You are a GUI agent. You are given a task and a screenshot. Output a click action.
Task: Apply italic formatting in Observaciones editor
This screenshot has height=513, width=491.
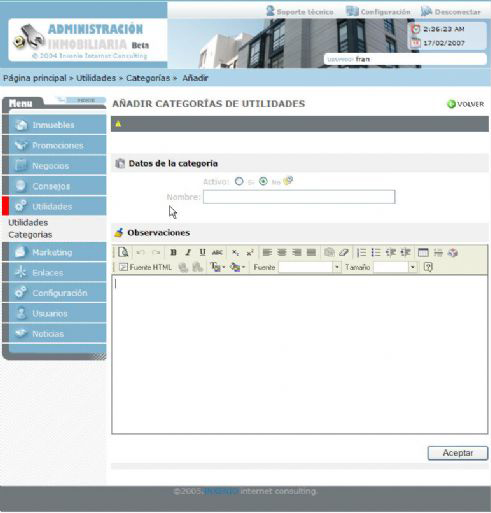click(x=188, y=252)
